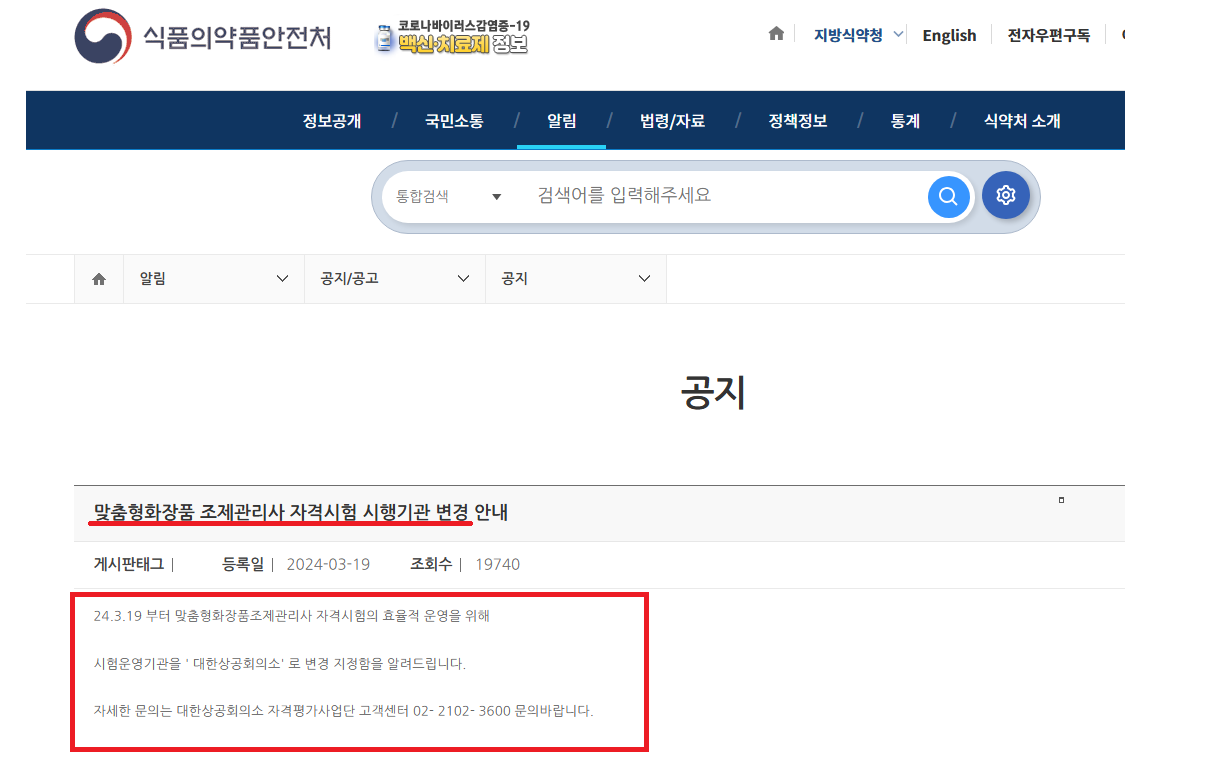Select the line mentioning 대한상공회의소 로 변경 지정함
This screenshot has height=776, width=1228.
(x=279, y=664)
